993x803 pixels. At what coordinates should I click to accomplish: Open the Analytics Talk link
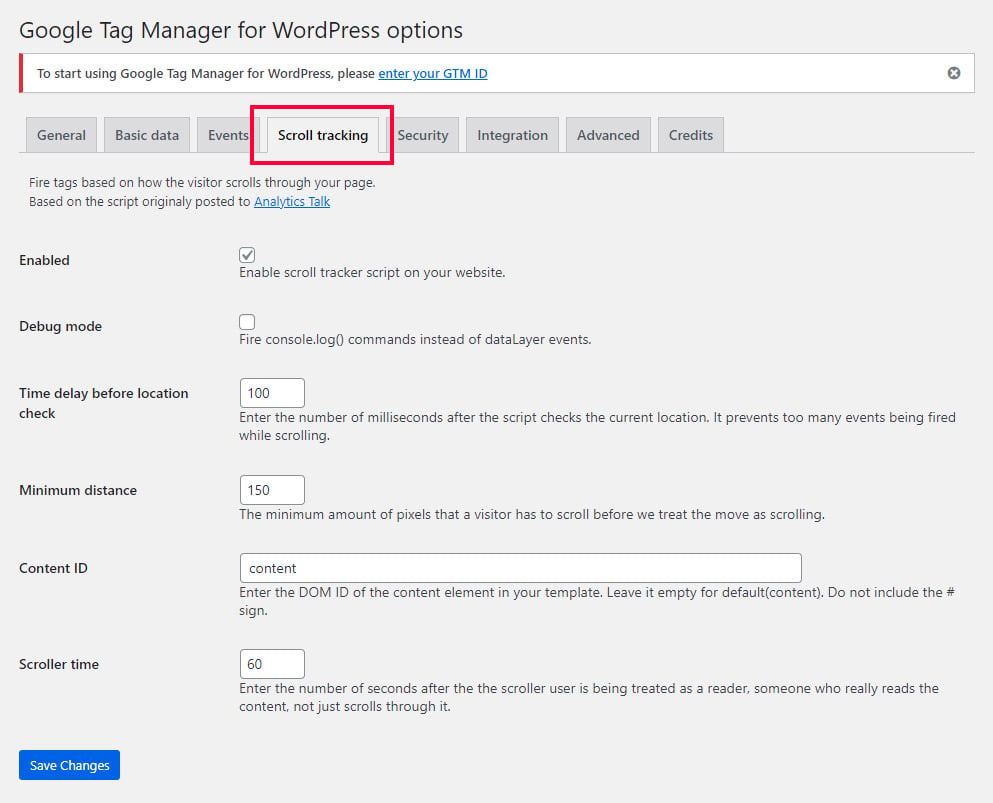click(x=291, y=201)
